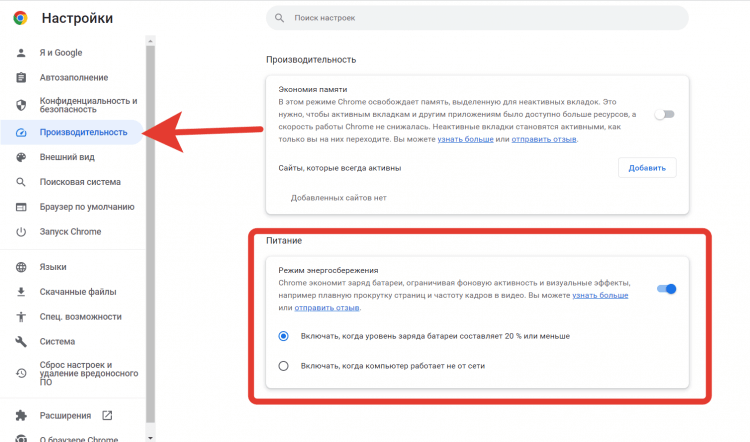The width and height of the screenshot is (750, 442).
Task: Go to Внешний вид section
Action: tap(67, 157)
